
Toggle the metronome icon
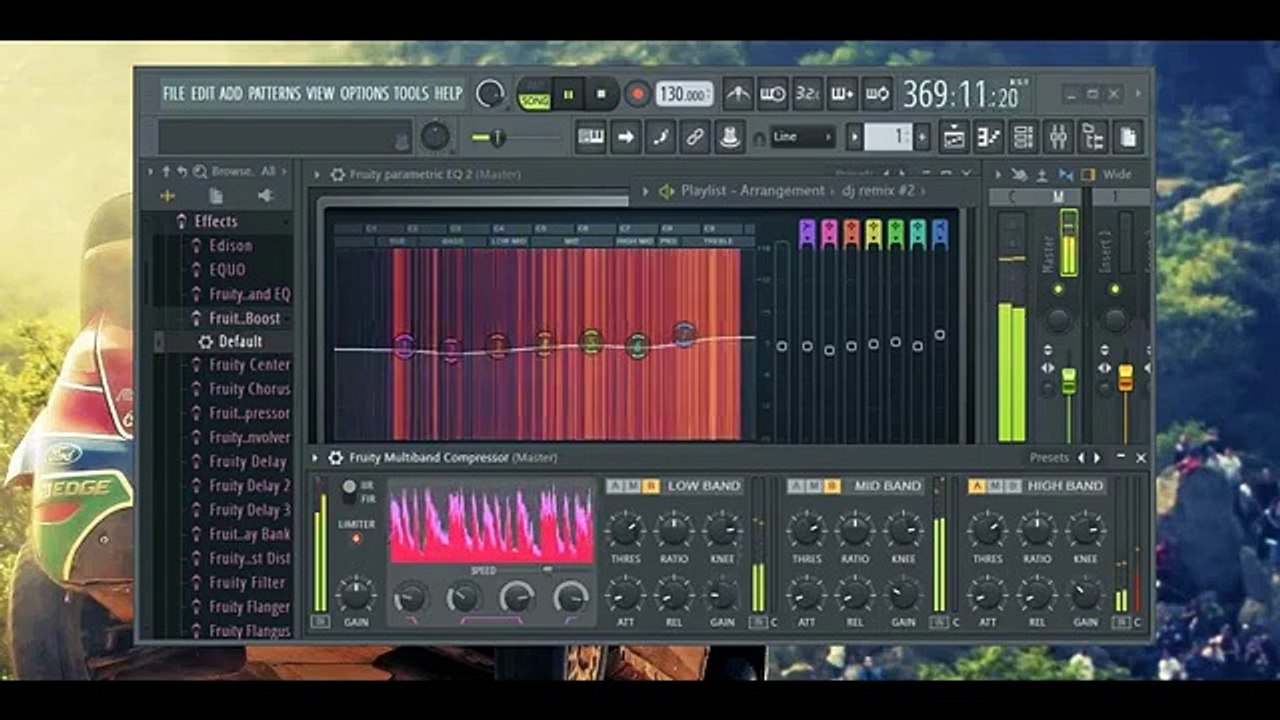coord(739,94)
